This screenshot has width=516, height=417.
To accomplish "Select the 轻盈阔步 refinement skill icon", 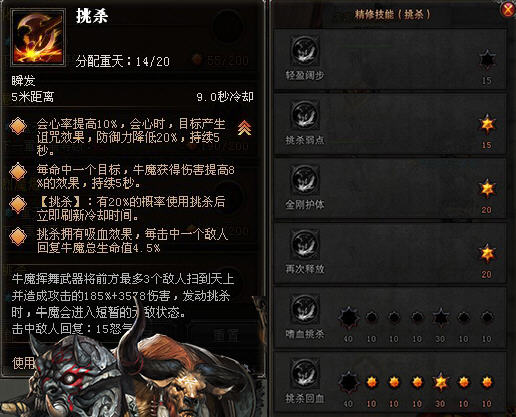I will point(305,51).
